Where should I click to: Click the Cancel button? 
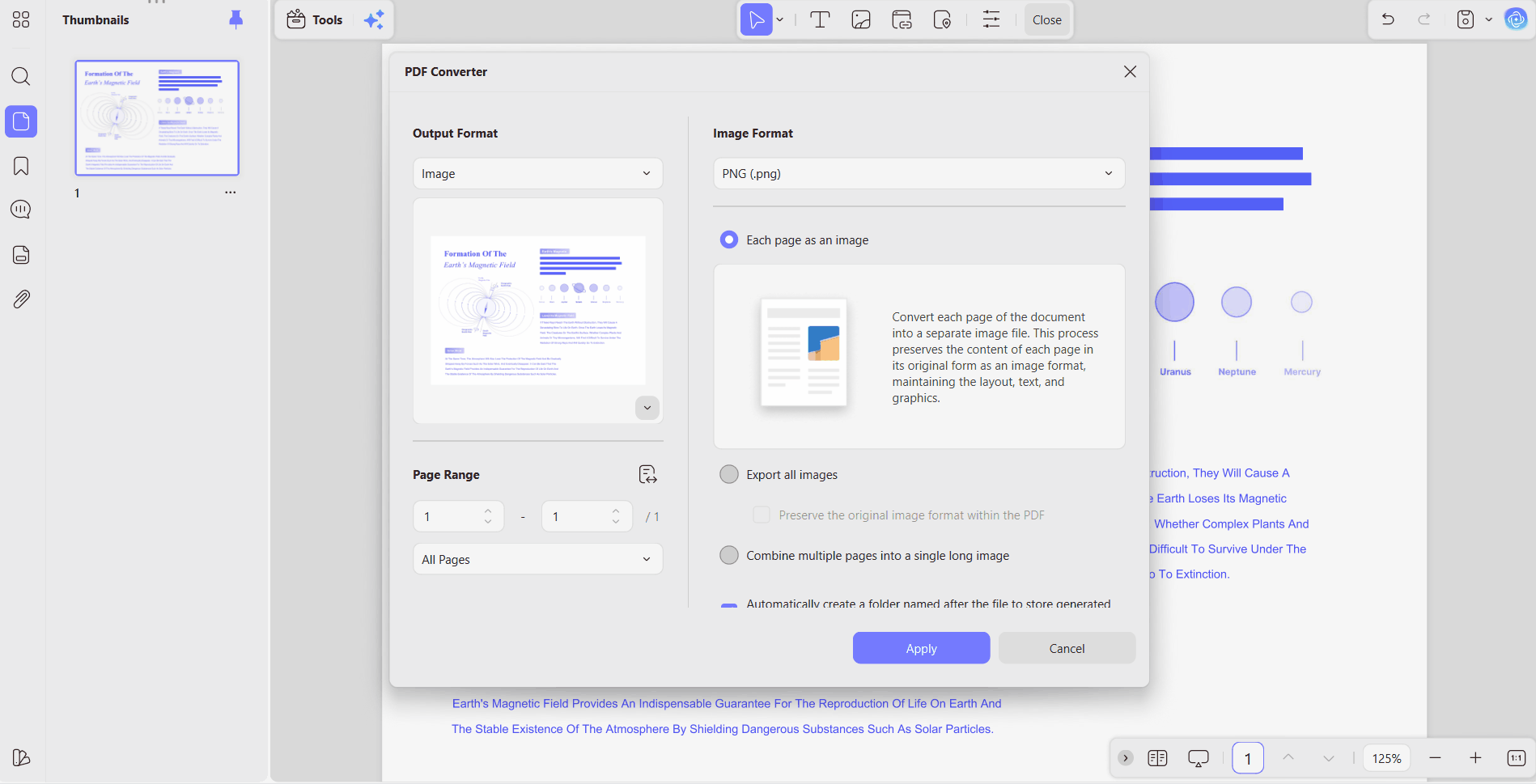(x=1067, y=648)
